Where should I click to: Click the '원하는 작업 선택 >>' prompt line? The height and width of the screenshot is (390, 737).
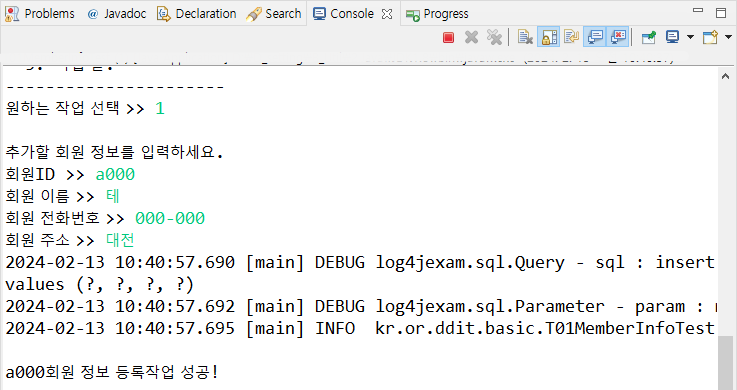(x=85, y=108)
